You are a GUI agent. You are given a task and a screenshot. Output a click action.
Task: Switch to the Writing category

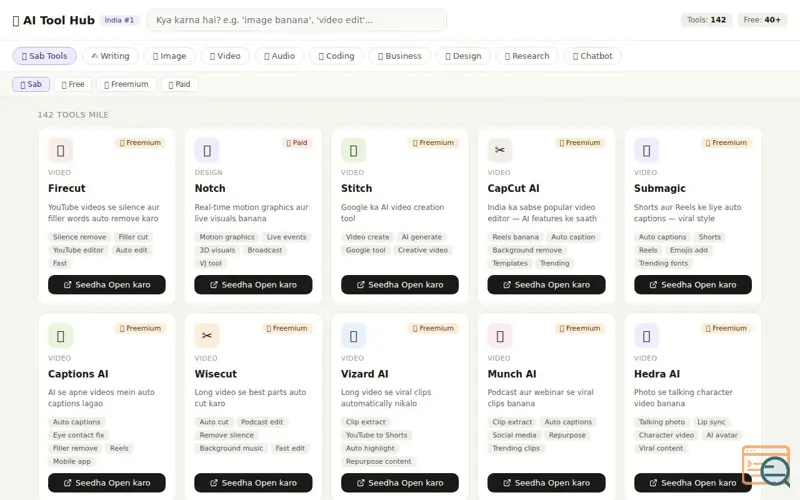click(x=110, y=56)
